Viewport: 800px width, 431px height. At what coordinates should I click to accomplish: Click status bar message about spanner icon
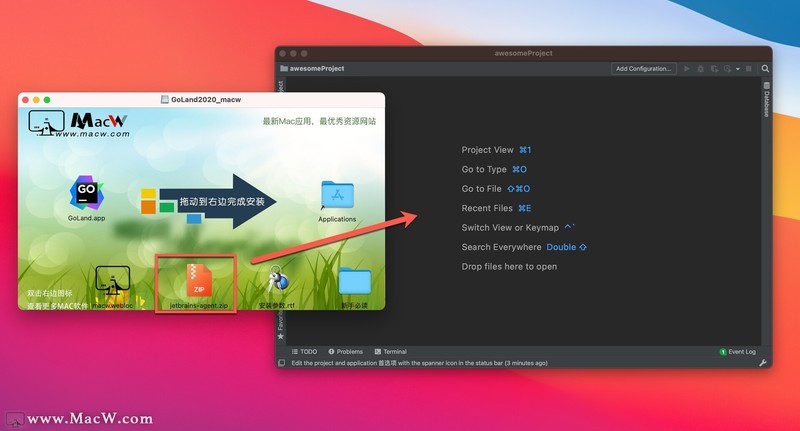pyautogui.click(x=419, y=363)
